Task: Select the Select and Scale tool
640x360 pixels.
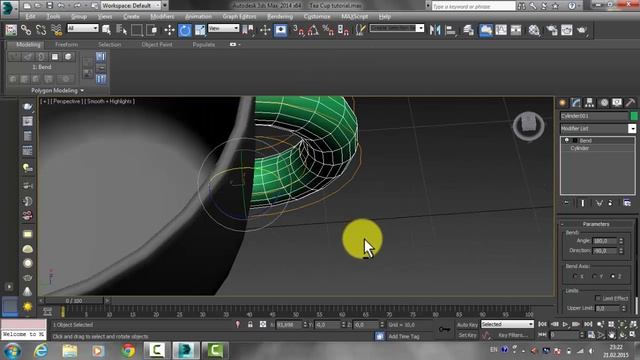Action: (200, 30)
